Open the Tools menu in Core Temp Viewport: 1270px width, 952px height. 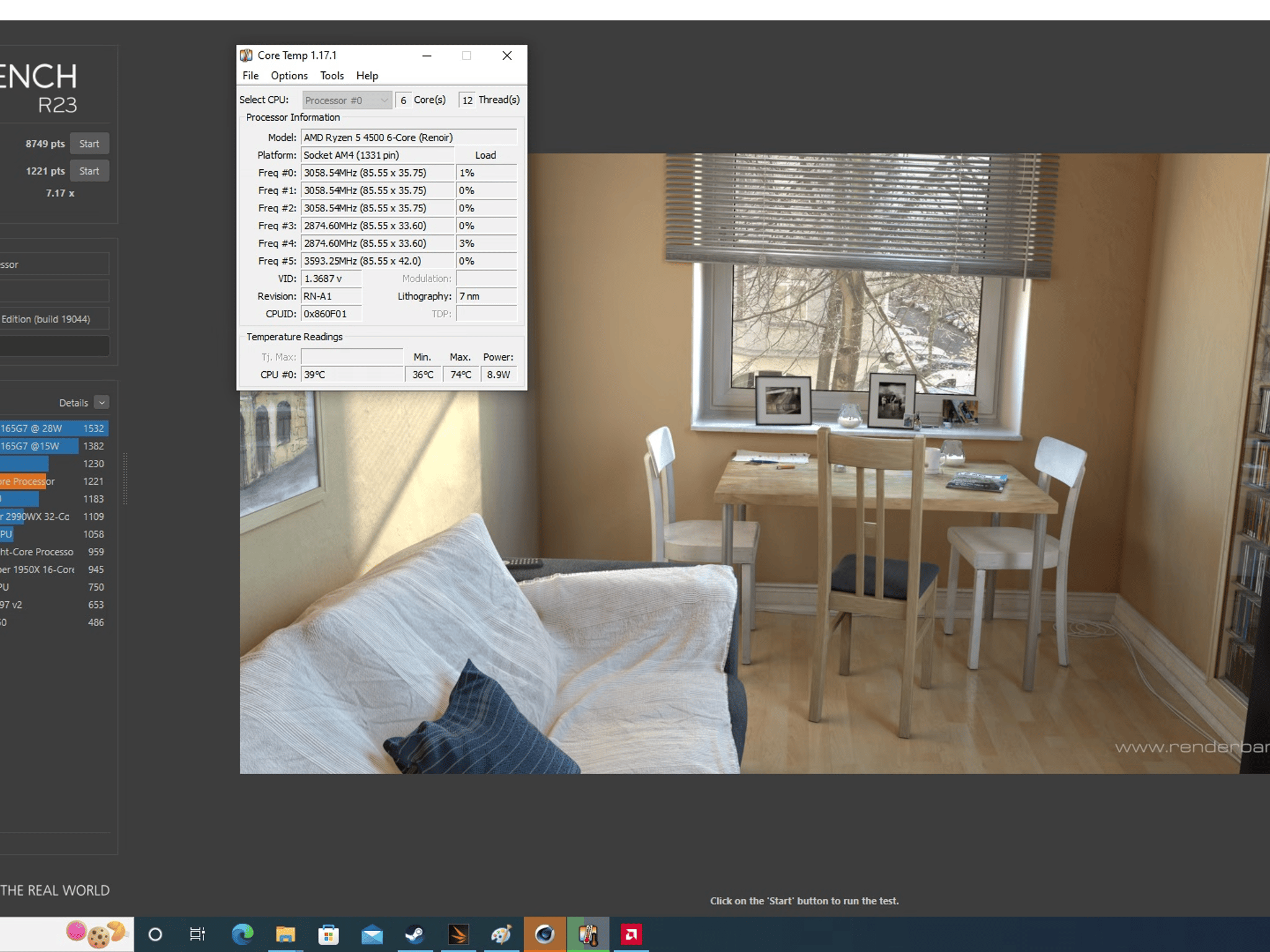click(332, 76)
